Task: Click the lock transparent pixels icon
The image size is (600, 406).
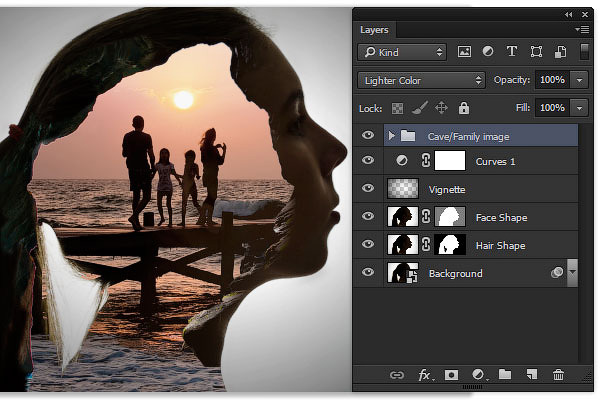Action: (398, 108)
